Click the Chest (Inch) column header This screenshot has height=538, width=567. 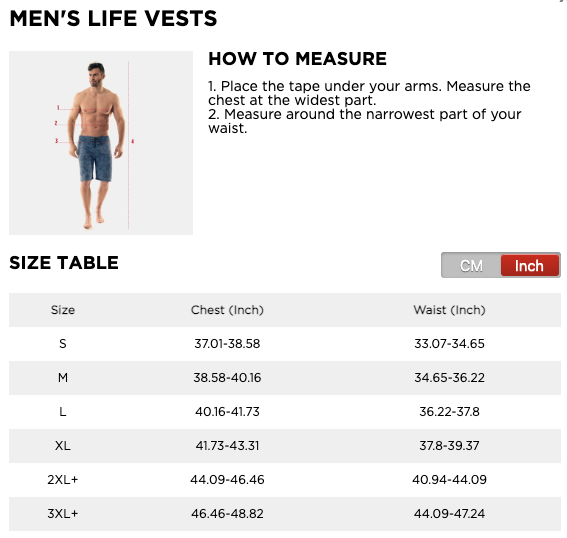tap(227, 310)
